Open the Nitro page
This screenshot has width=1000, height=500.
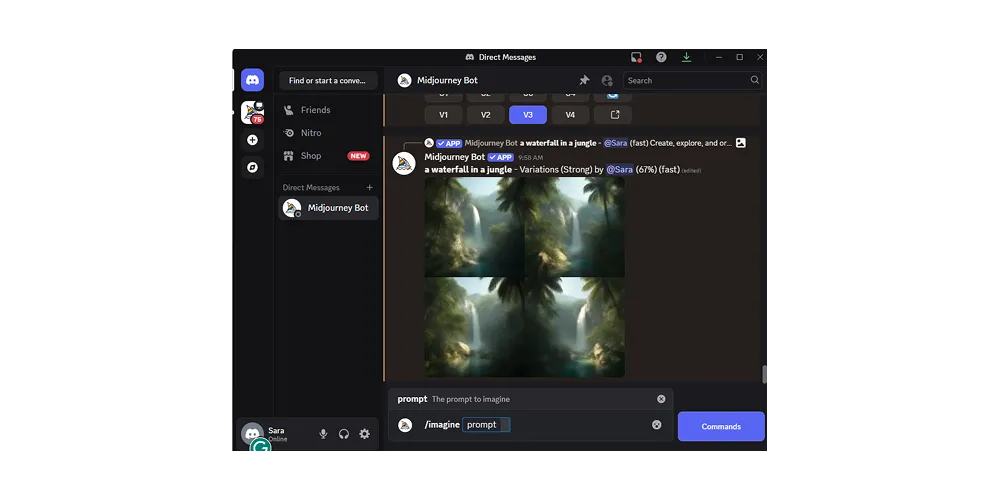328,133
